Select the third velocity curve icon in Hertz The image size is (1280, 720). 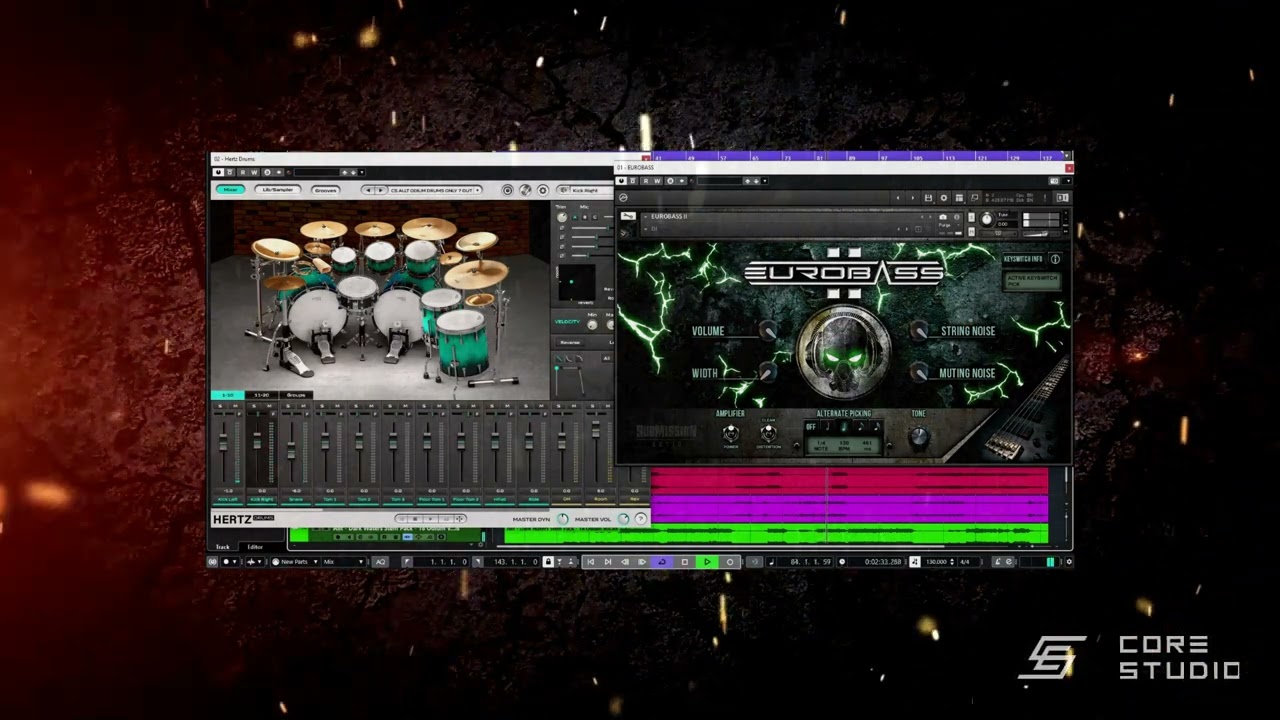[x=580, y=359]
